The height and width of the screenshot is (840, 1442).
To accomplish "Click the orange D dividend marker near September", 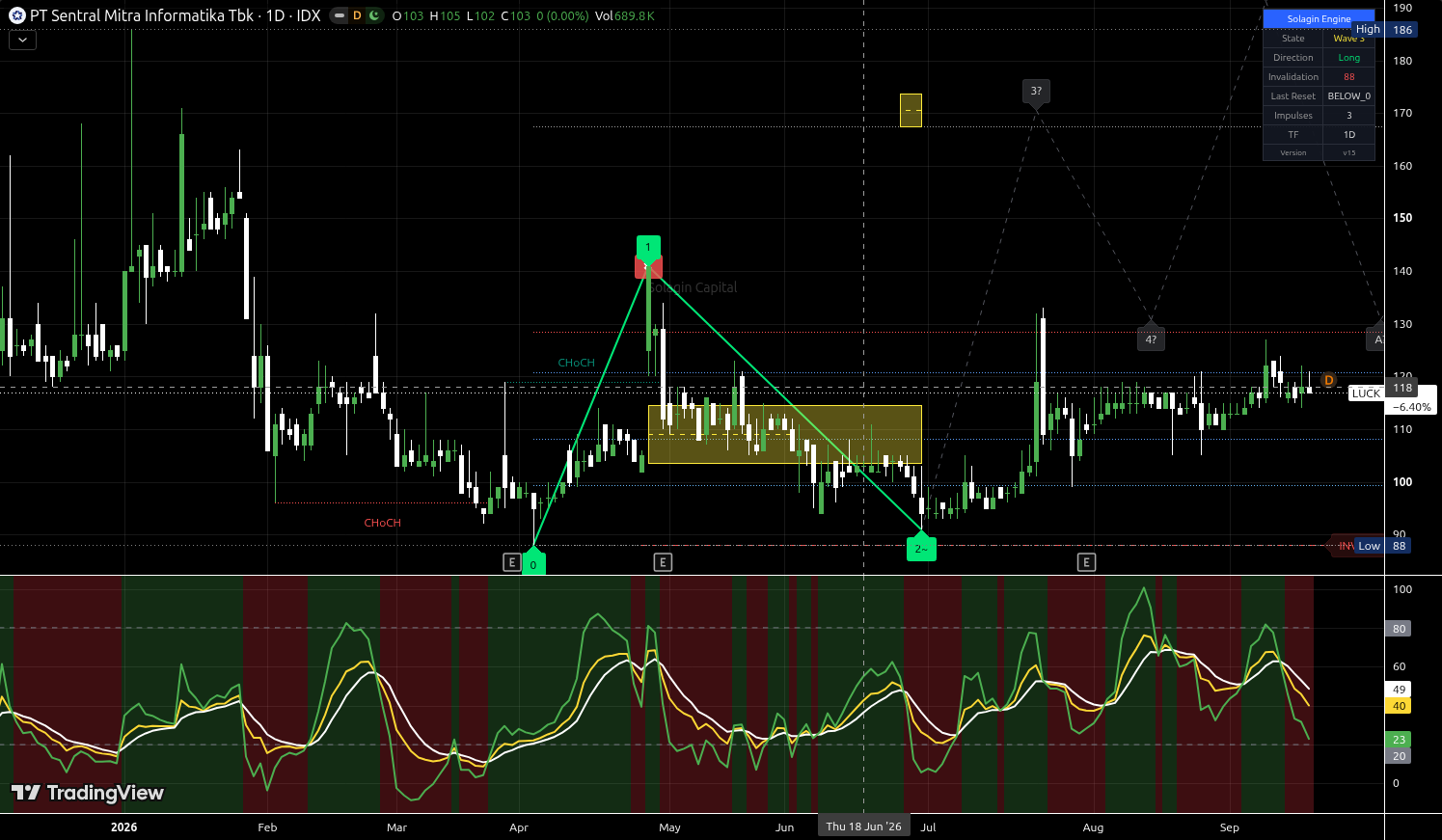I will 1328,381.
